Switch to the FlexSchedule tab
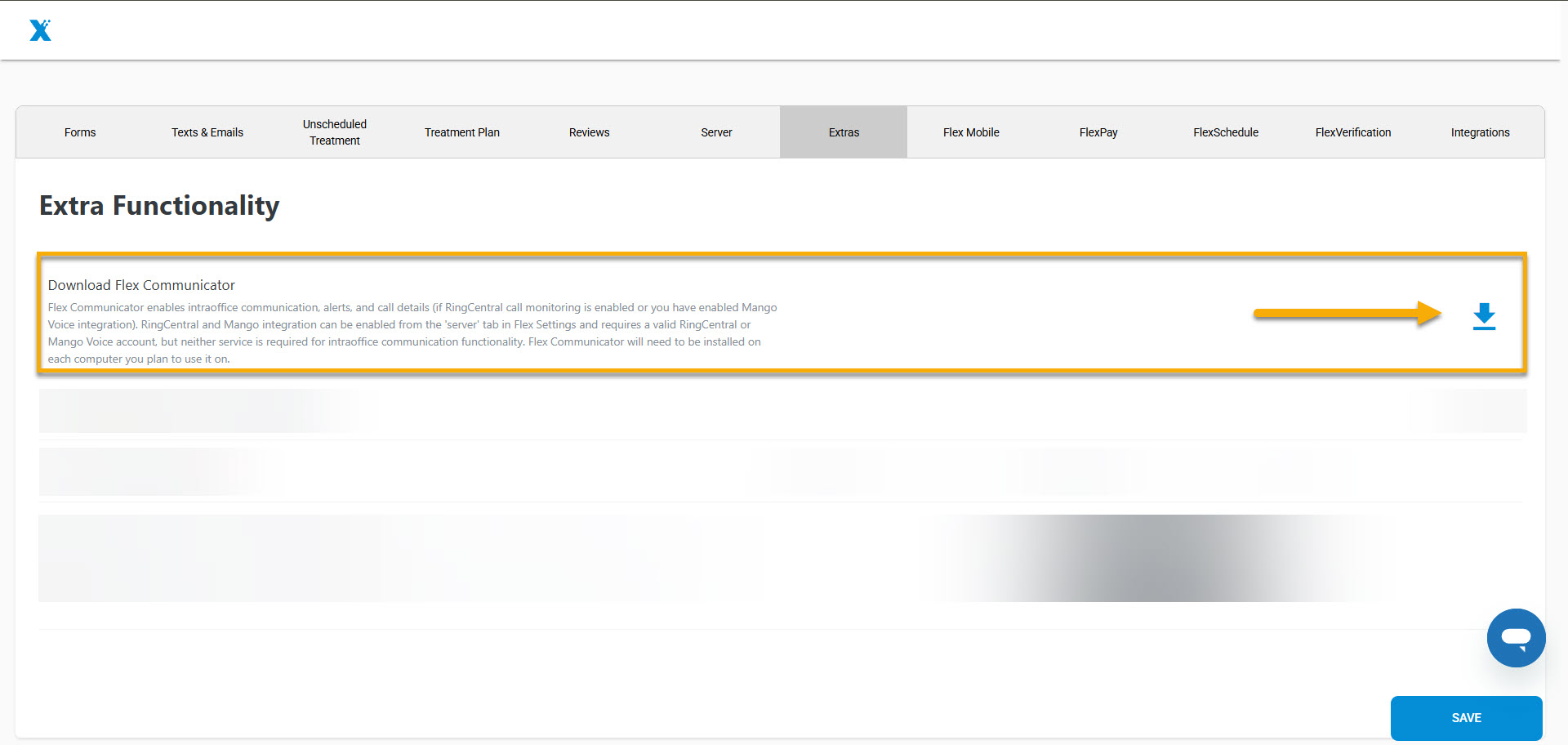The height and width of the screenshot is (745, 1568). 1226,132
